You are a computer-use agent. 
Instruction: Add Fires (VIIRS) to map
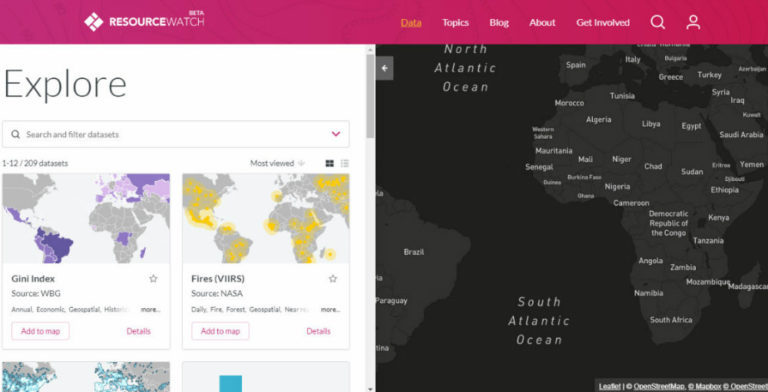[220, 331]
